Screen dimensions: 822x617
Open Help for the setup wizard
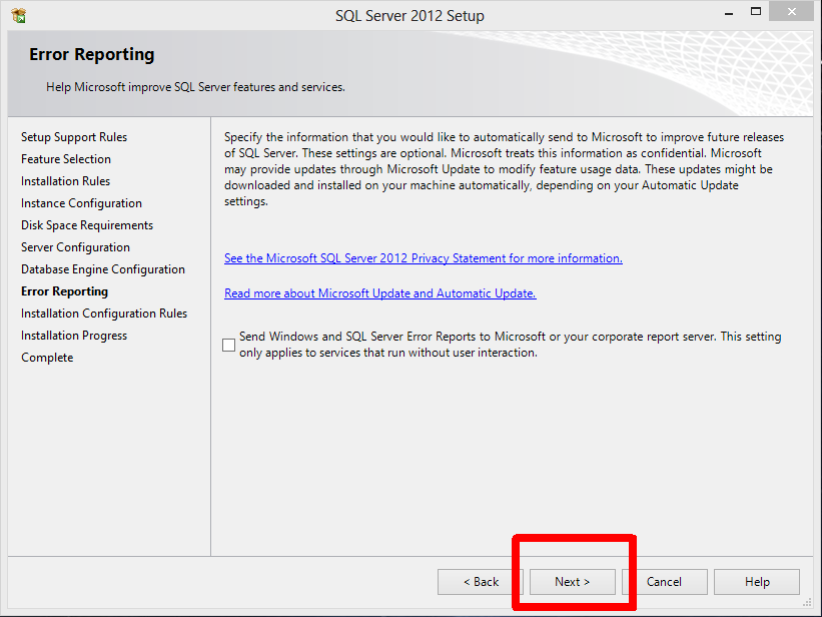[x=757, y=582]
